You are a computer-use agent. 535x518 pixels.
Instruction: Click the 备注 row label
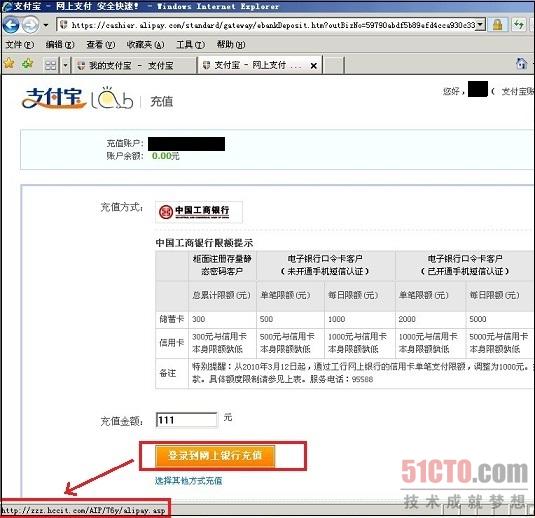[x=168, y=373]
